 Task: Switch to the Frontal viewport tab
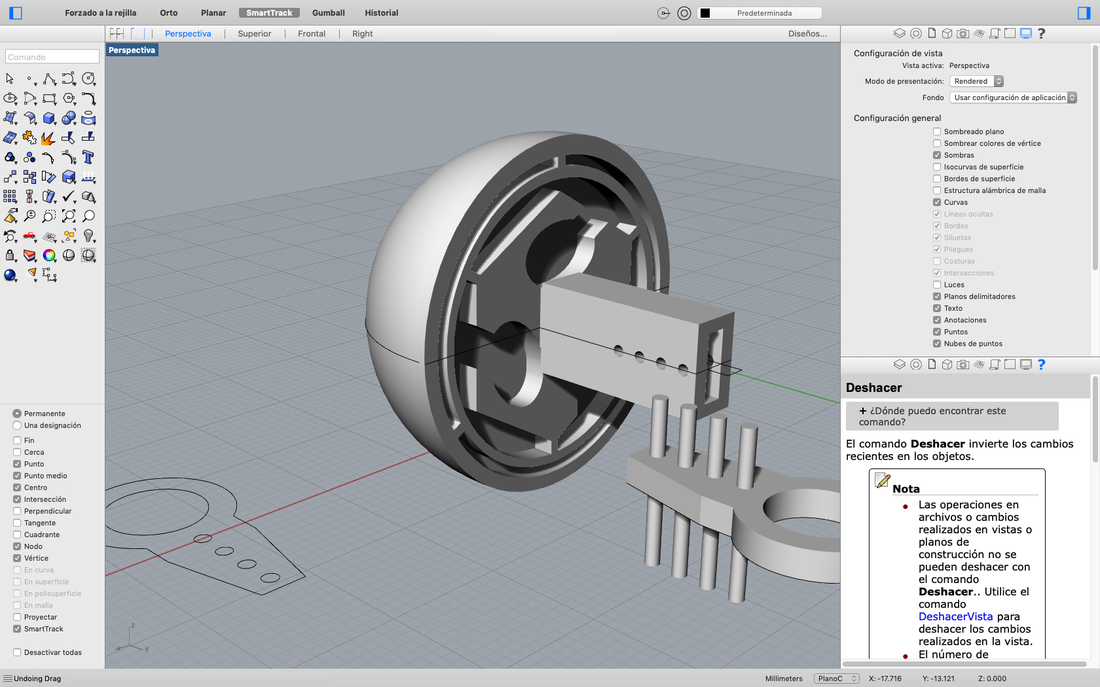[311, 34]
